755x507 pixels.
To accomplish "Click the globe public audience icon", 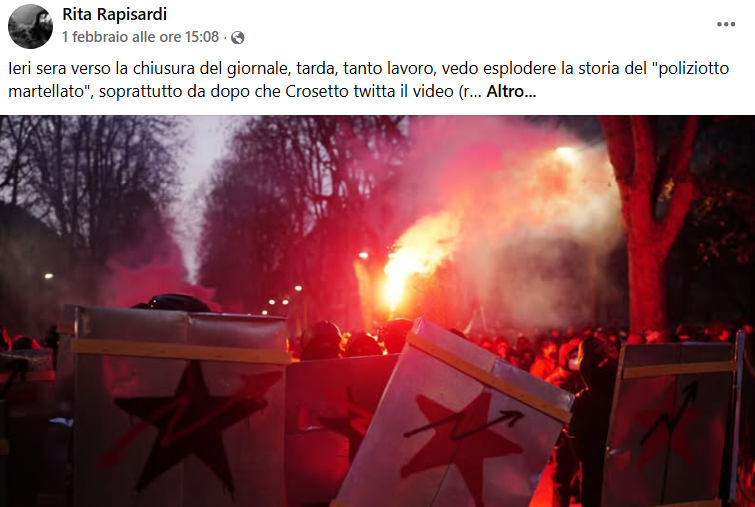I will pos(237,38).
